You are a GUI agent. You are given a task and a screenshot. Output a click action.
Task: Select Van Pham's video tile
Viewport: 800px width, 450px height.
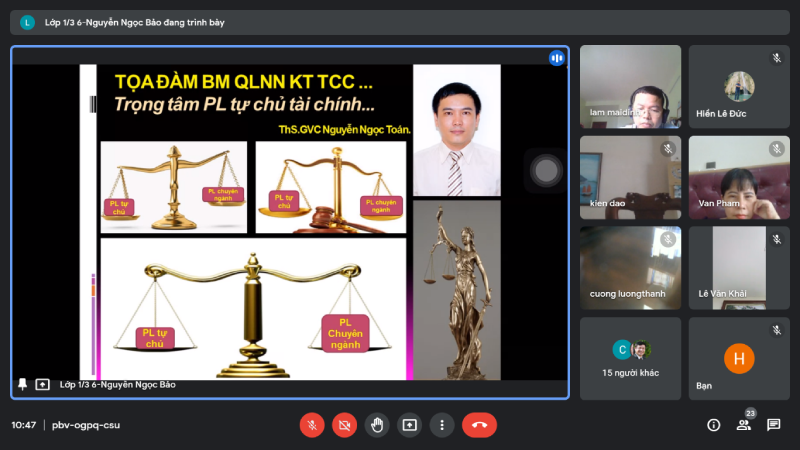click(x=739, y=177)
